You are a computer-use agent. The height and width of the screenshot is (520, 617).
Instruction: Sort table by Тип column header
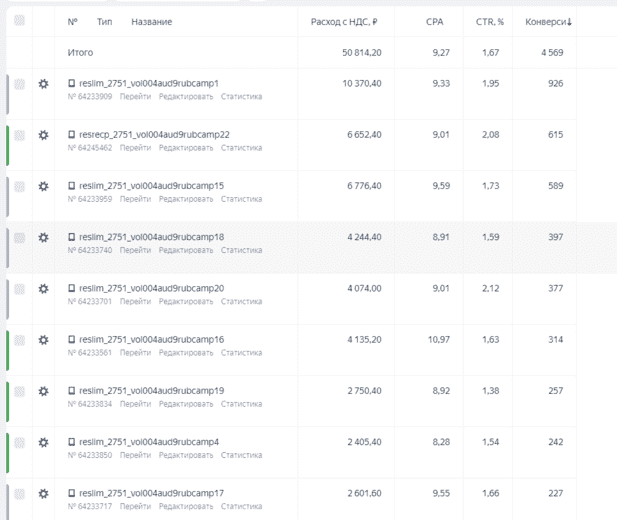(105, 22)
